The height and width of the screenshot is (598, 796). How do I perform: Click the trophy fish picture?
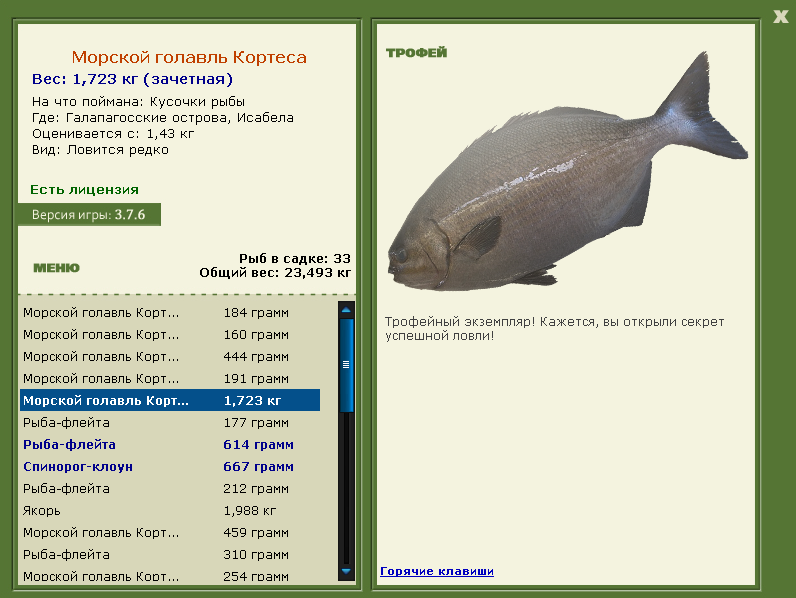coord(567,173)
